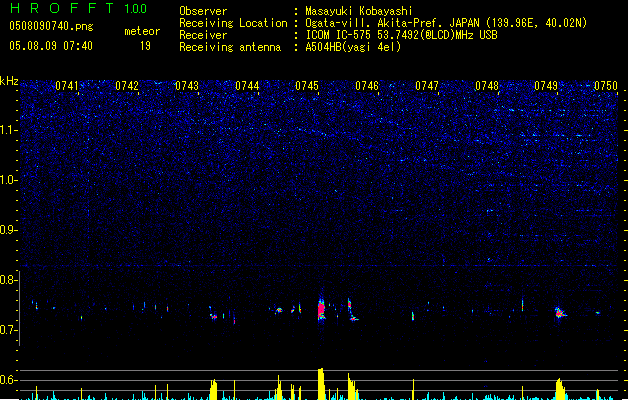Viewport: 629px width, 400px height.
Task: Click the Receiving antenna label
Action: coord(230,47)
